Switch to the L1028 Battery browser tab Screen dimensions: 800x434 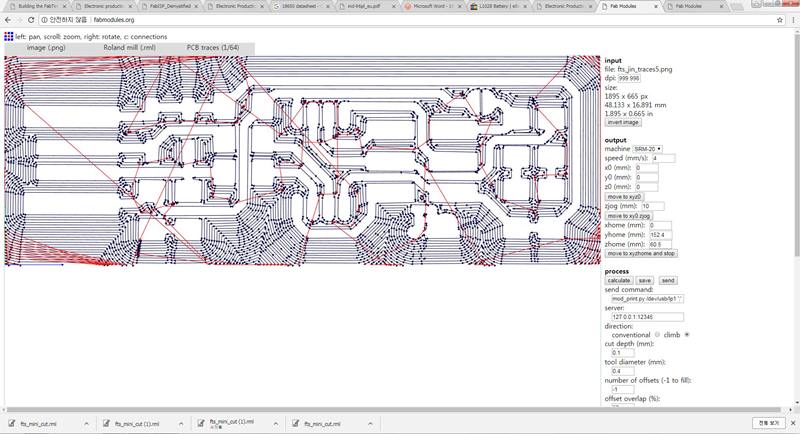tap(498, 7)
